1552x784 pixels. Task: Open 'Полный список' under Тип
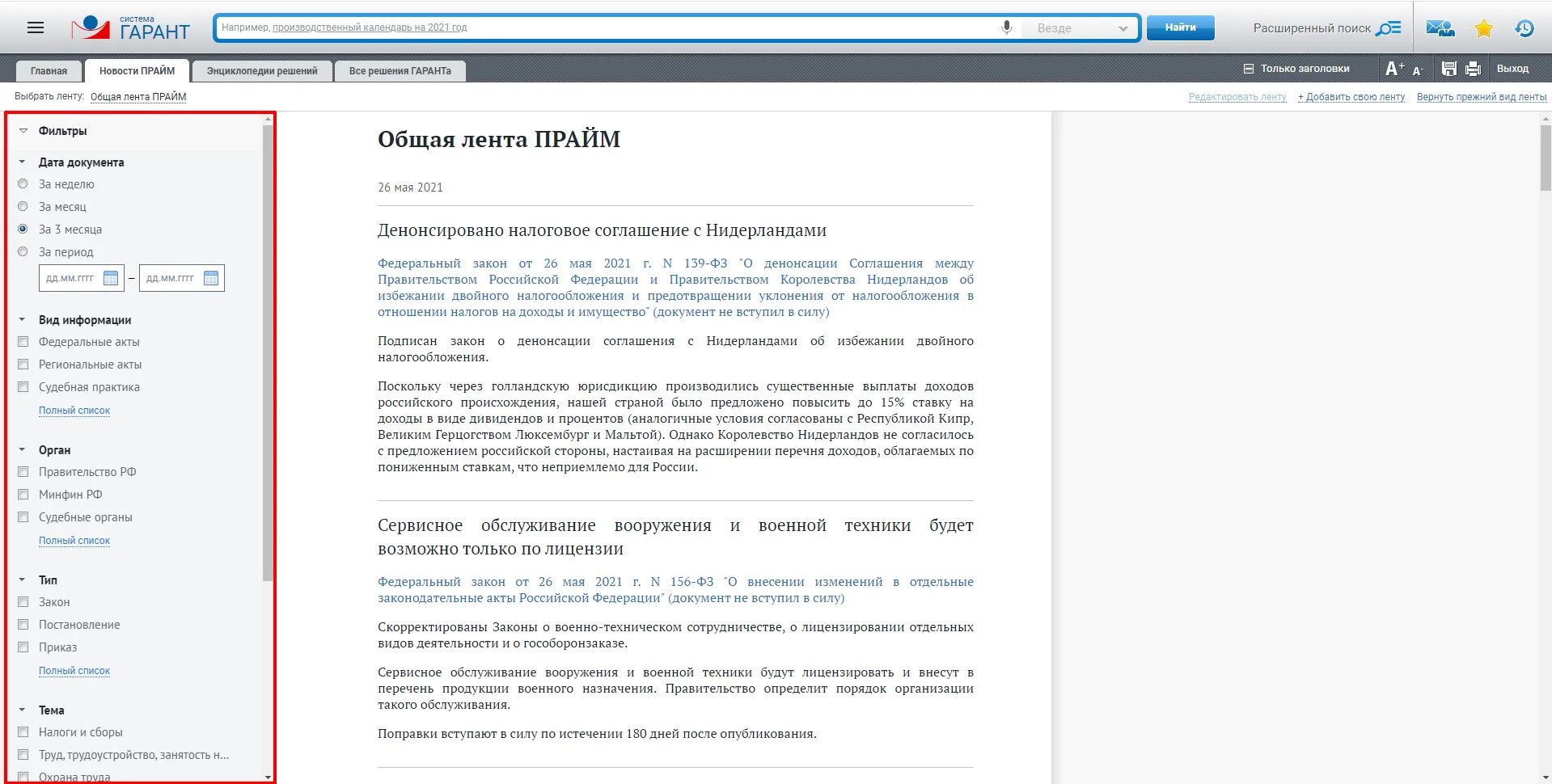(74, 671)
